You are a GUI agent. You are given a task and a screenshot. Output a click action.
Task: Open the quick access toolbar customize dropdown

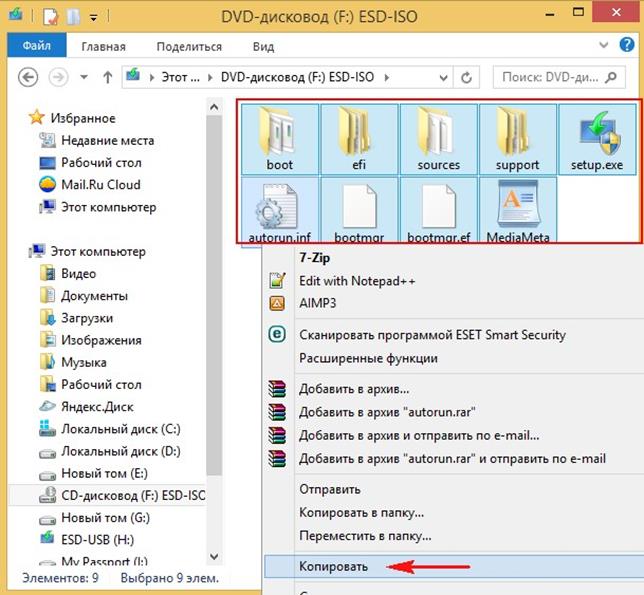(94, 18)
